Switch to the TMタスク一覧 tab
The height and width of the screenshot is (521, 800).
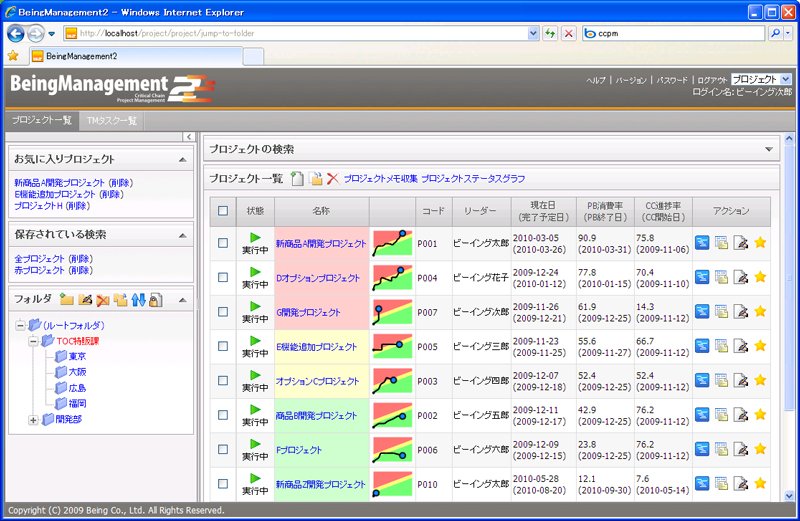coord(112,121)
